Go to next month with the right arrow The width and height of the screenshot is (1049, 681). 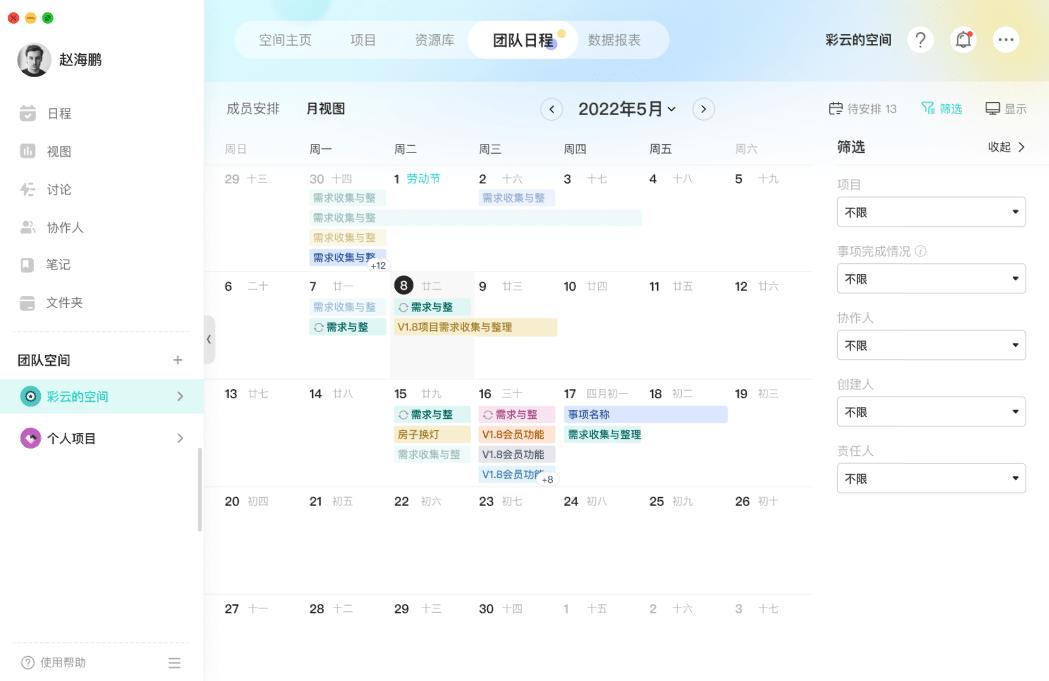coord(703,109)
